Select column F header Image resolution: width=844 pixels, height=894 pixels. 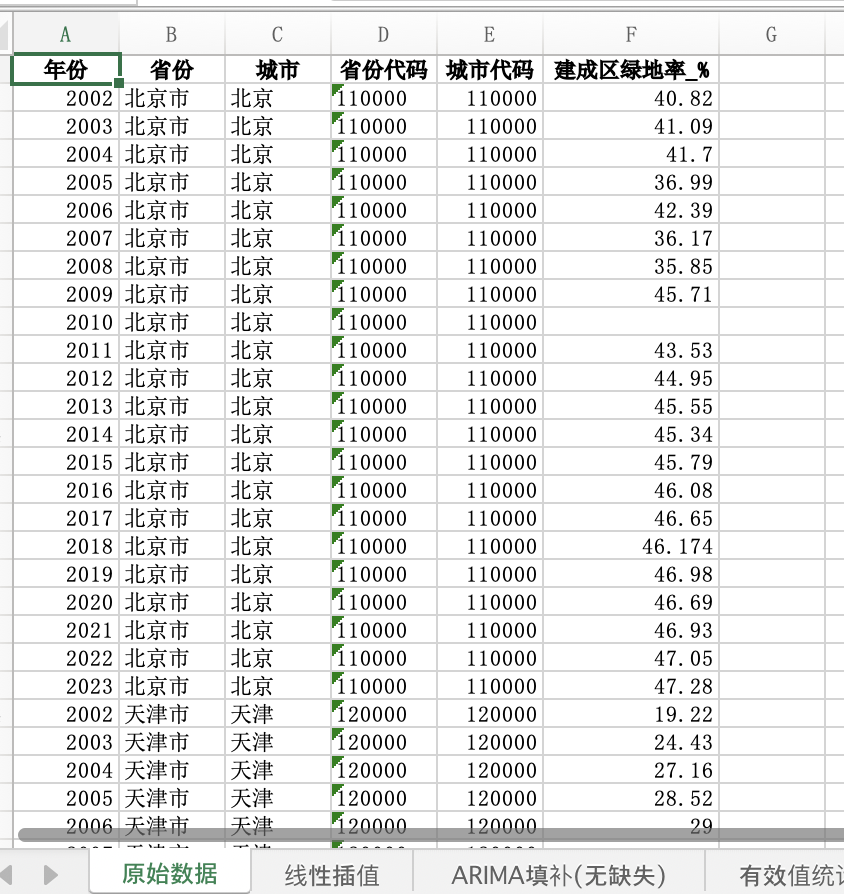631,35
